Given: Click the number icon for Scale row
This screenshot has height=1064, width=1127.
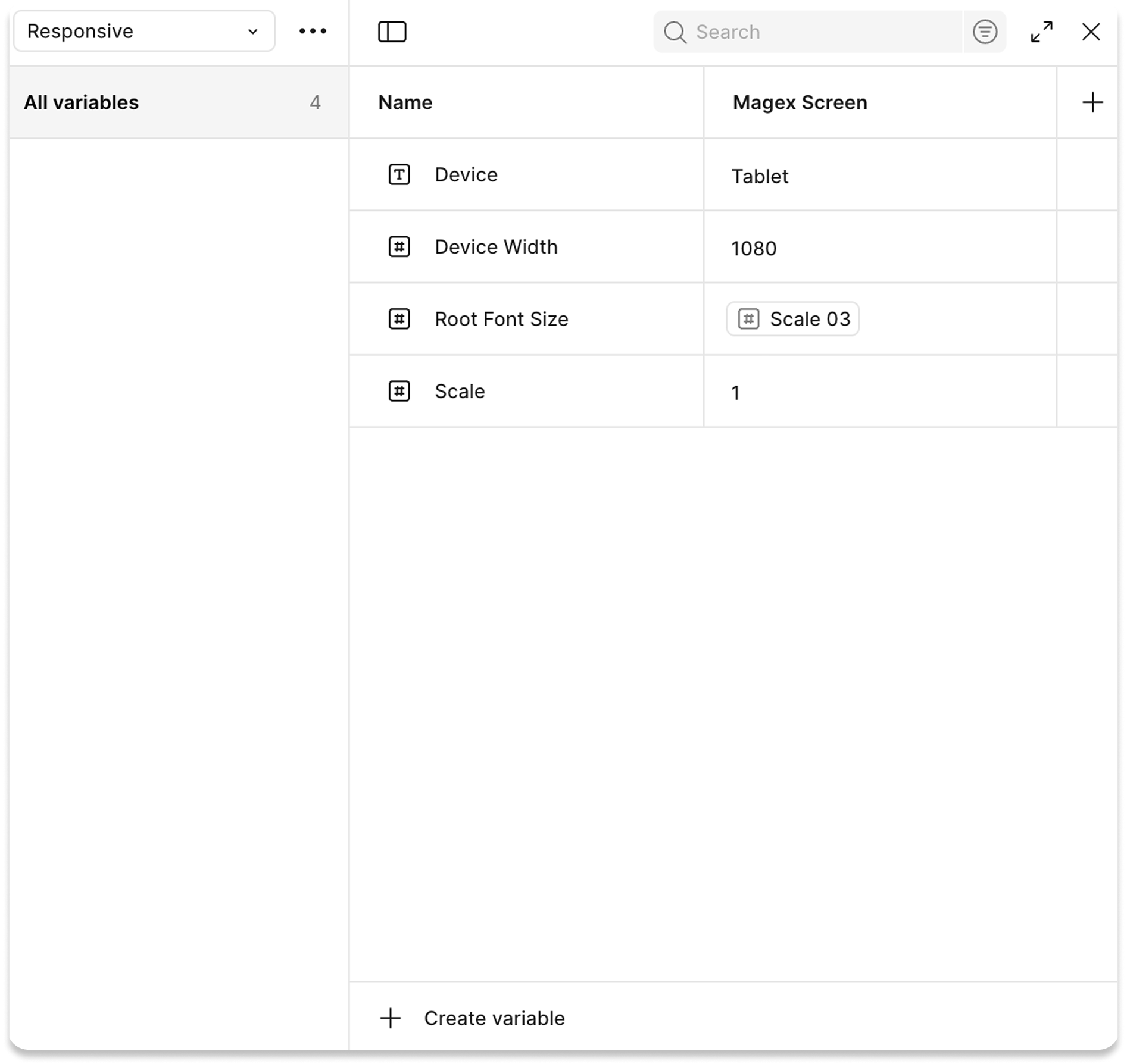Looking at the screenshot, I should [399, 391].
